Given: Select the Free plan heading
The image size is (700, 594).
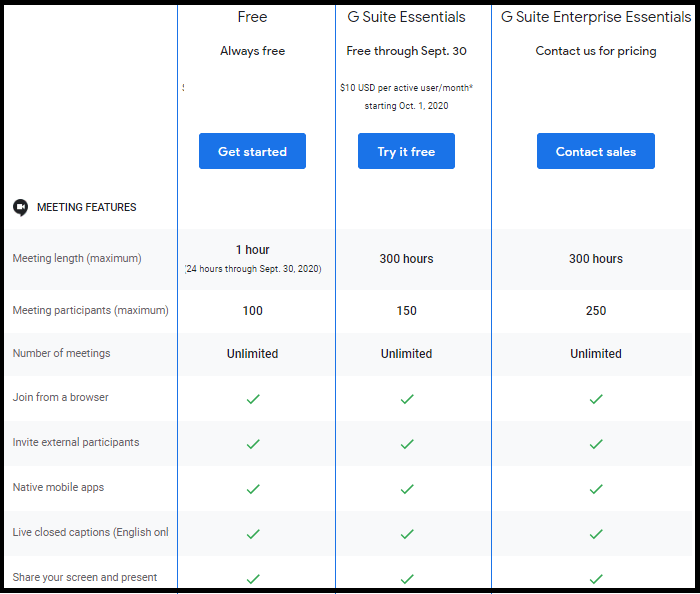Looking at the screenshot, I should tap(252, 17).
